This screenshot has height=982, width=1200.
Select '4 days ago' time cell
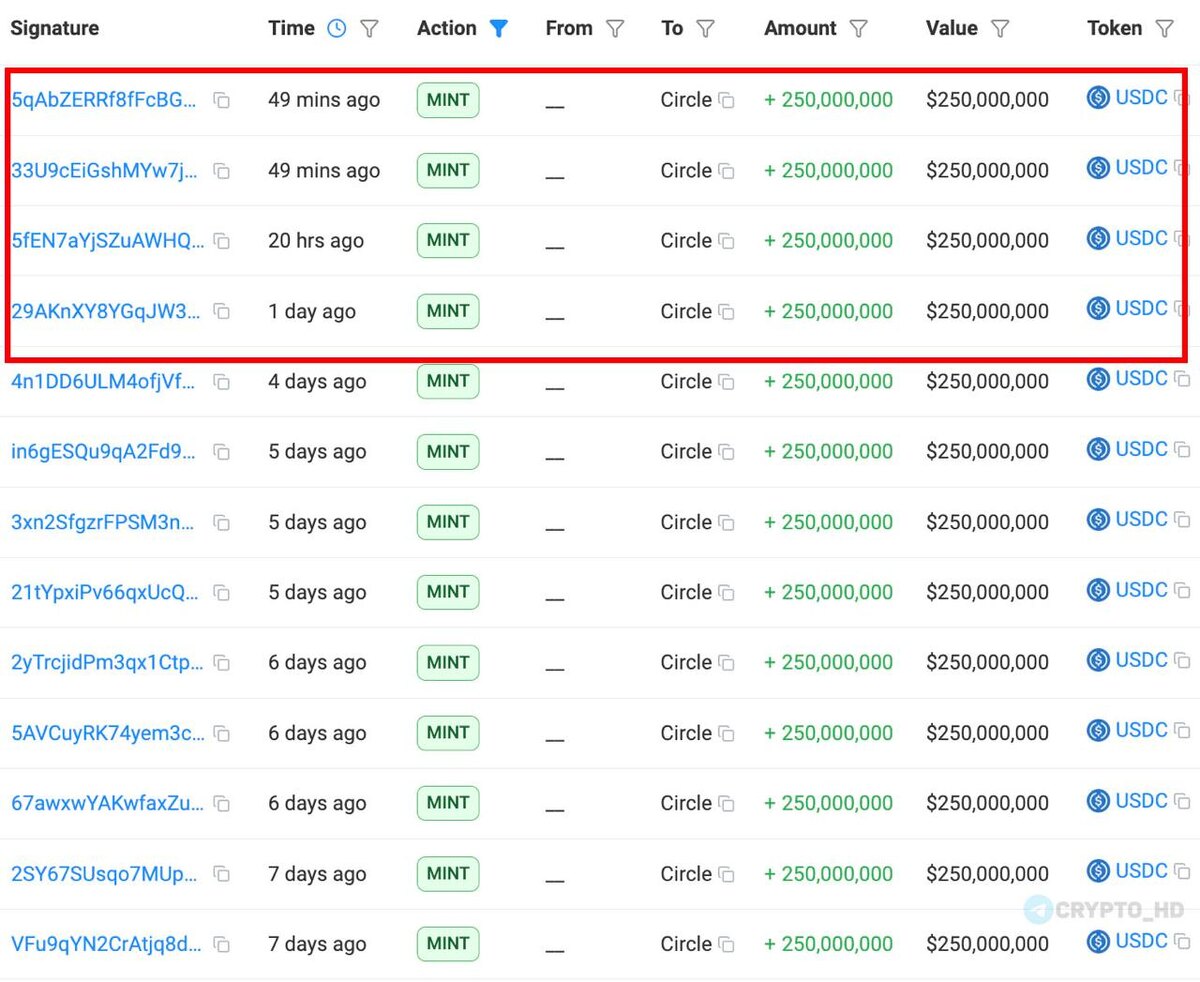click(x=317, y=381)
